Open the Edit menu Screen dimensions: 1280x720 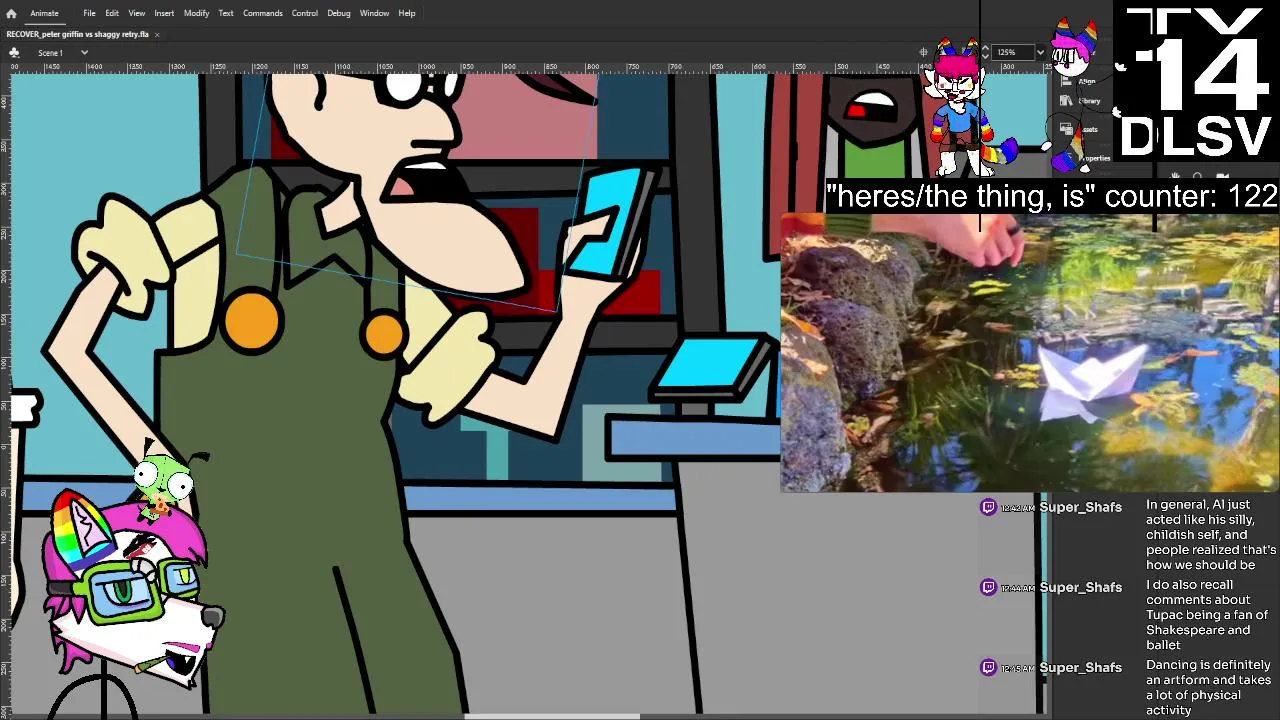coord(112,13)
